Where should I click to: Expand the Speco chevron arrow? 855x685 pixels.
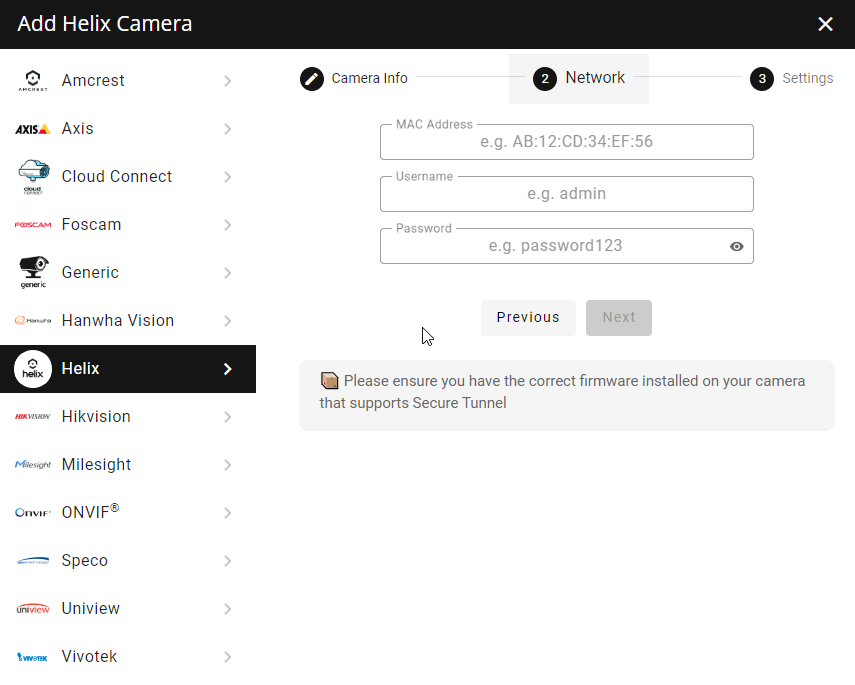227,561
